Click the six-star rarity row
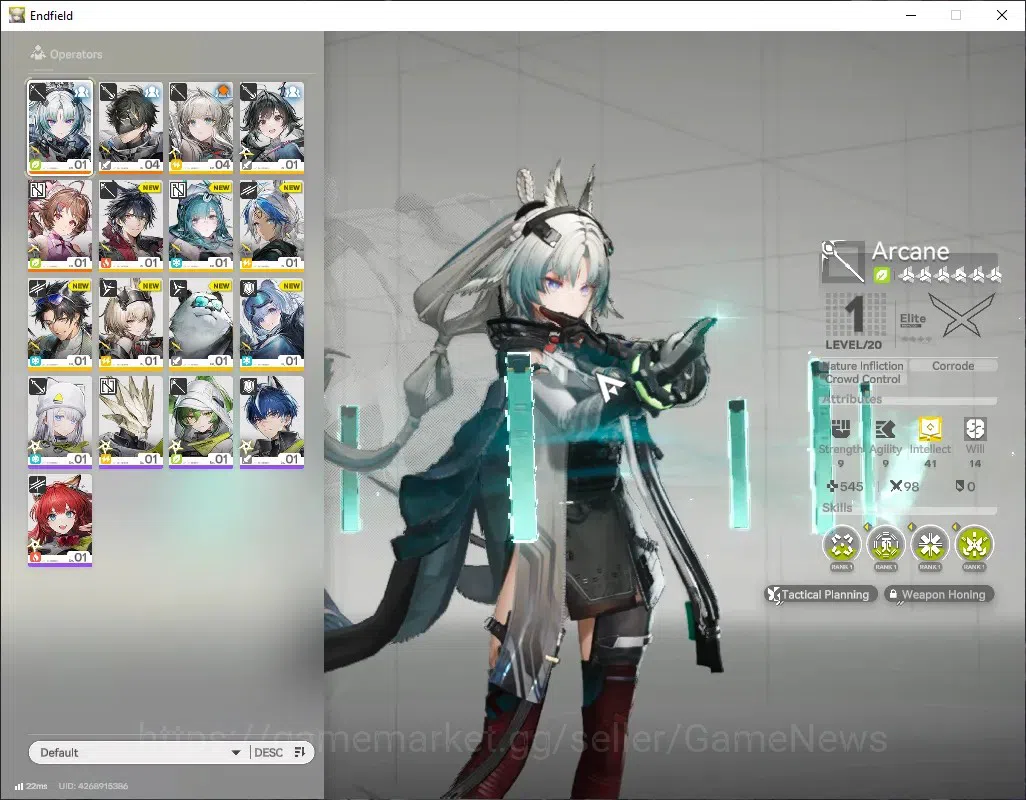Screen dimensions: 1026x800 (949, 275)
